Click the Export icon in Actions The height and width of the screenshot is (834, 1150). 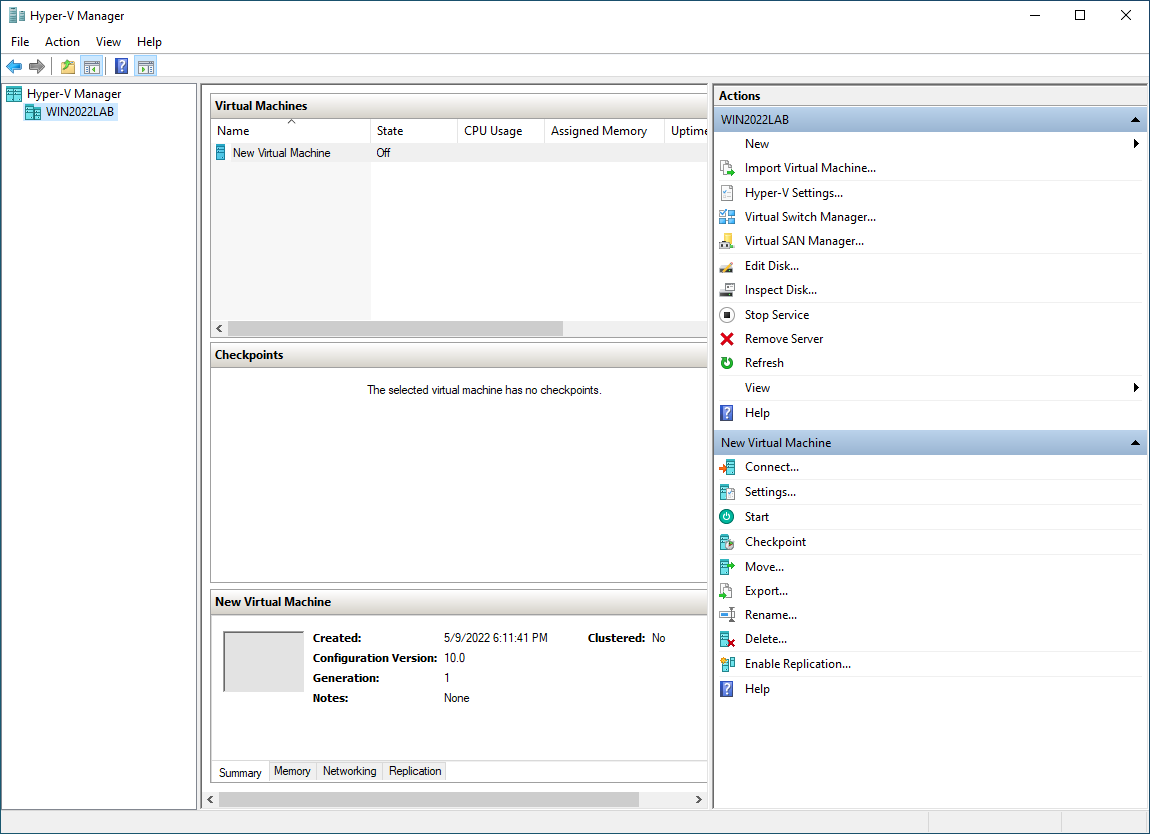click(x=727, y=591)
